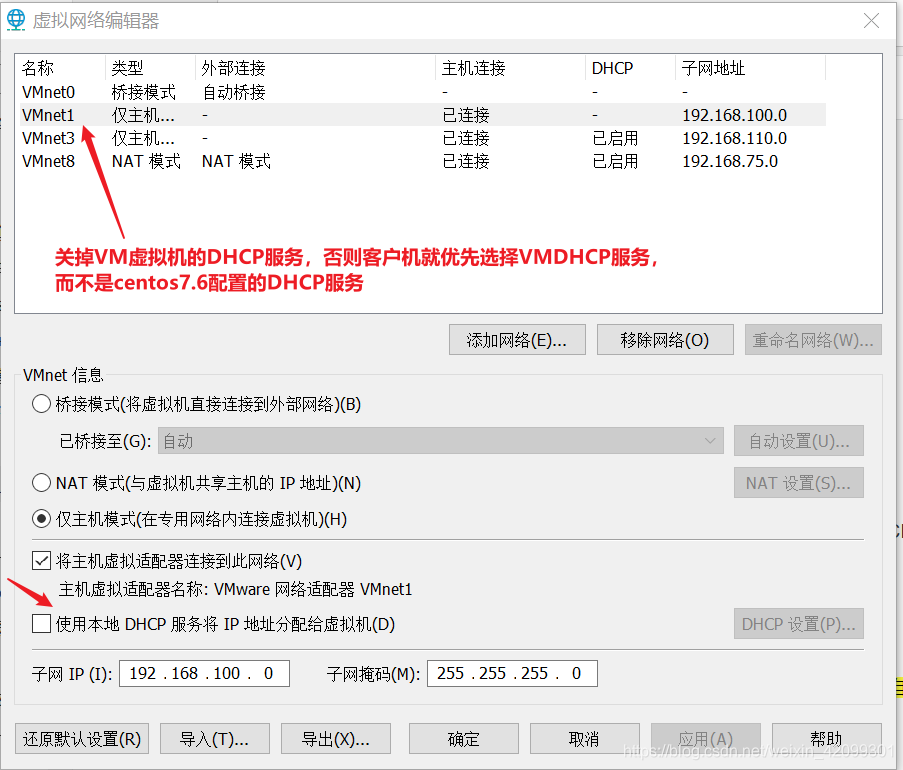This screenshot has height=770, width=903.
Task: Click the 名称 column header
Action: click(x=62, y=68)
